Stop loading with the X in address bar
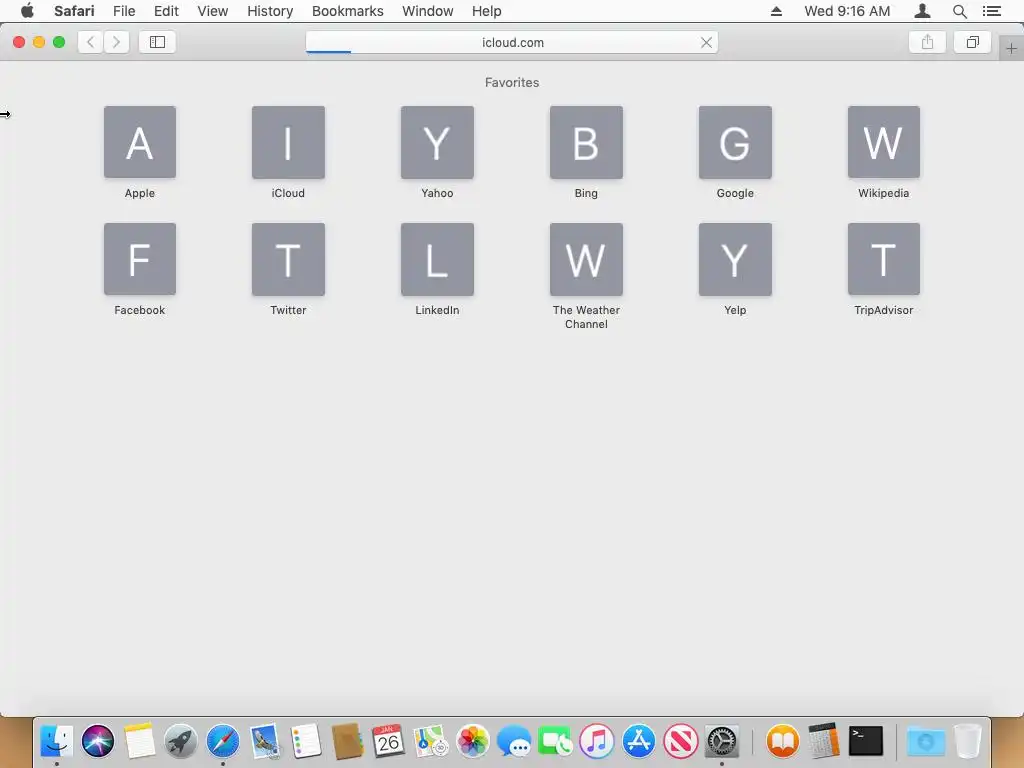The height and width of the screenshot is (768, 1024). (x=706, y=42)
